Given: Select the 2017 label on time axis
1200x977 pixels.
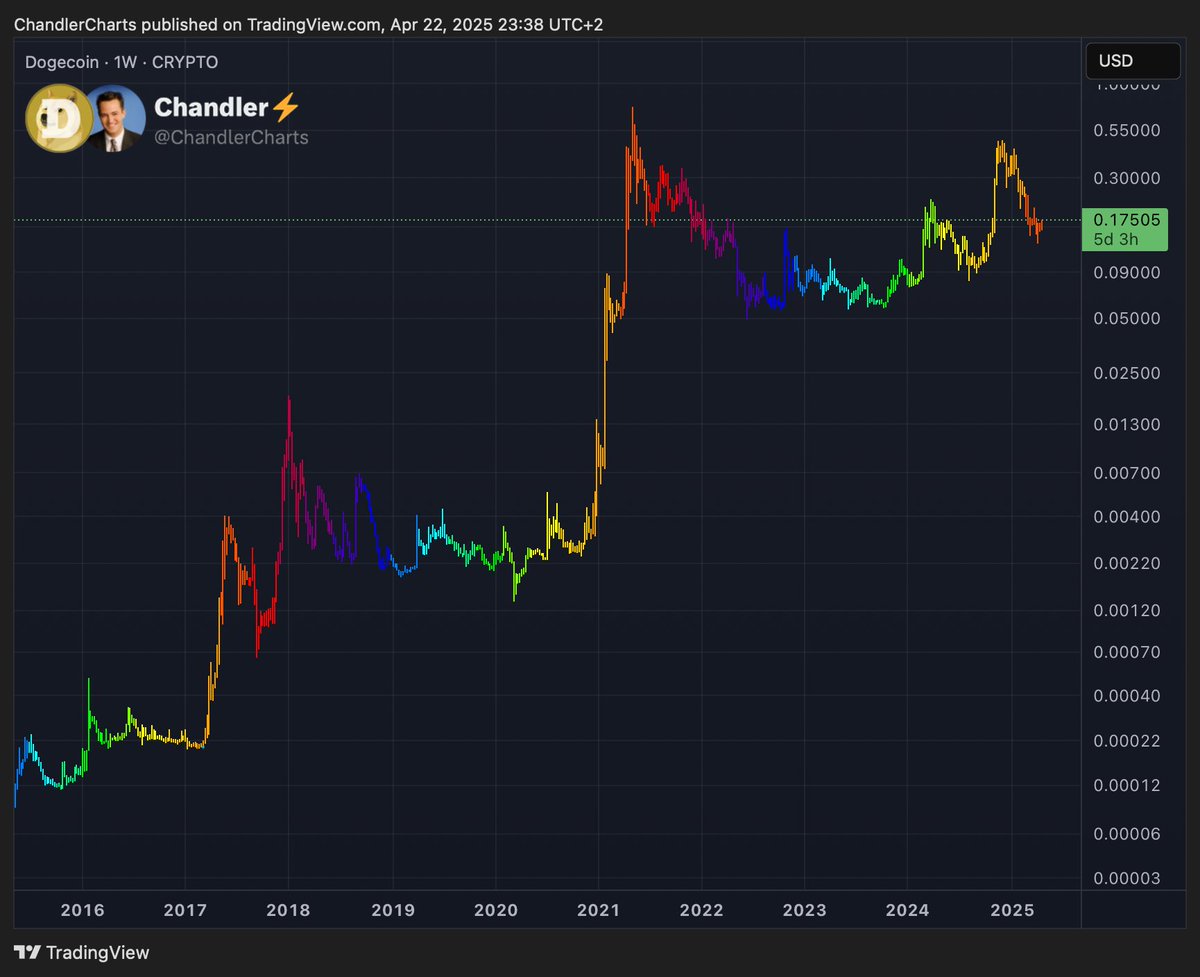Looking at the screenshot, I should [x=185, y=911].
